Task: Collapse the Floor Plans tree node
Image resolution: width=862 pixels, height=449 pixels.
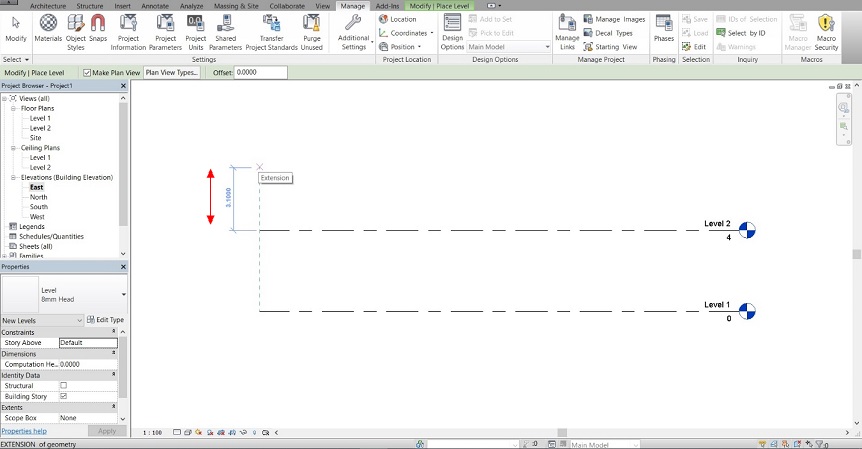Action: click(x=15, y=109)
